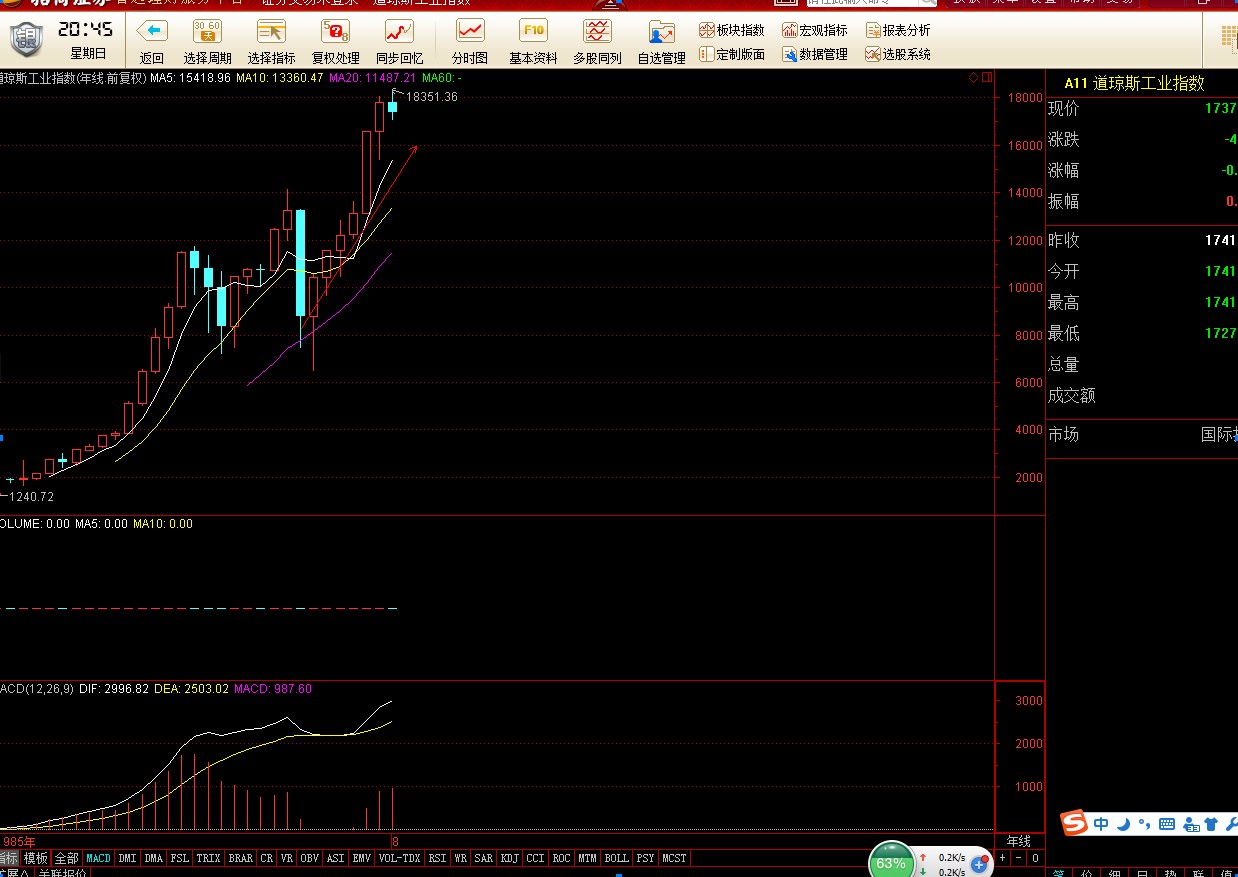The width and height of the screenshot is (1238, 877).
Task: Click the 0 reset button under 年线
Action: 1035,858
